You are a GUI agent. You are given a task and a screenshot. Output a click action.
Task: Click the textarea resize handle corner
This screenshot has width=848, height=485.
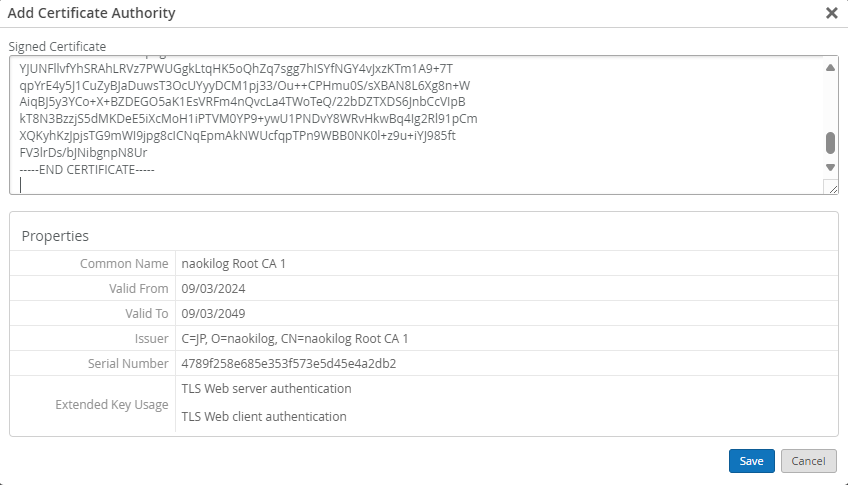click(x=833, y=189)
